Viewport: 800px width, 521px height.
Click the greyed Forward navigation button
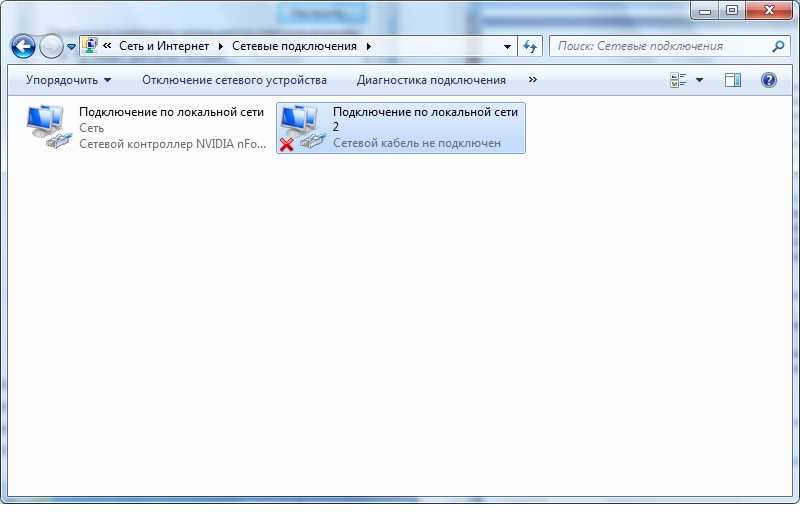click(51, 46)
